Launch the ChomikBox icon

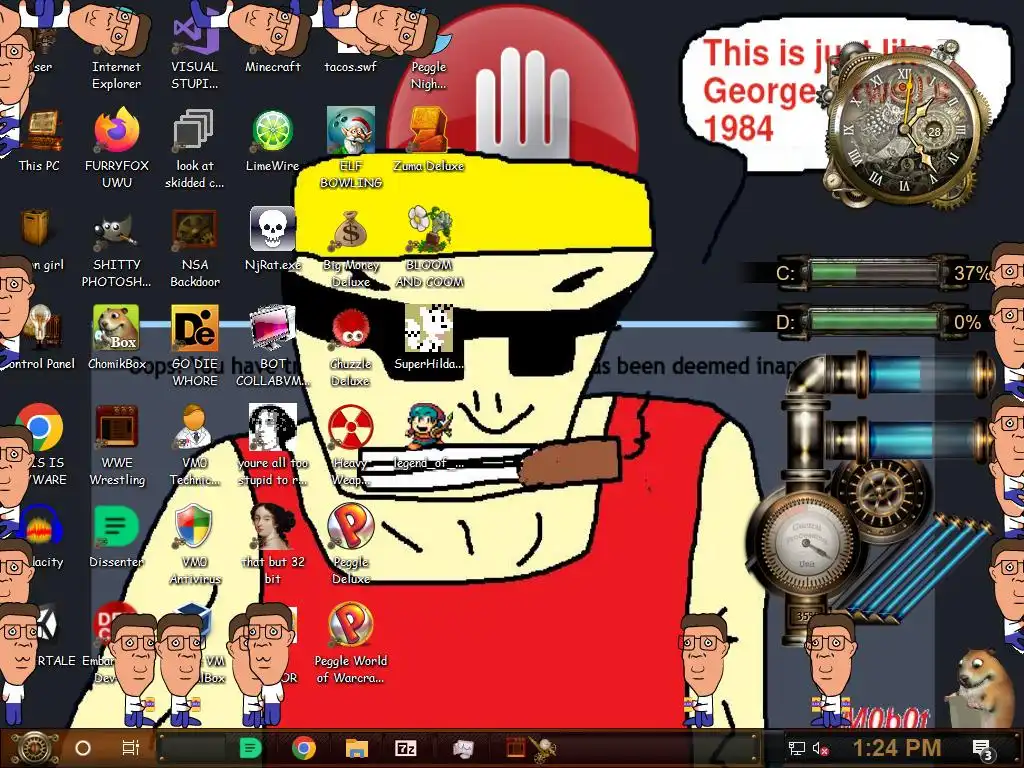(117, 336)
